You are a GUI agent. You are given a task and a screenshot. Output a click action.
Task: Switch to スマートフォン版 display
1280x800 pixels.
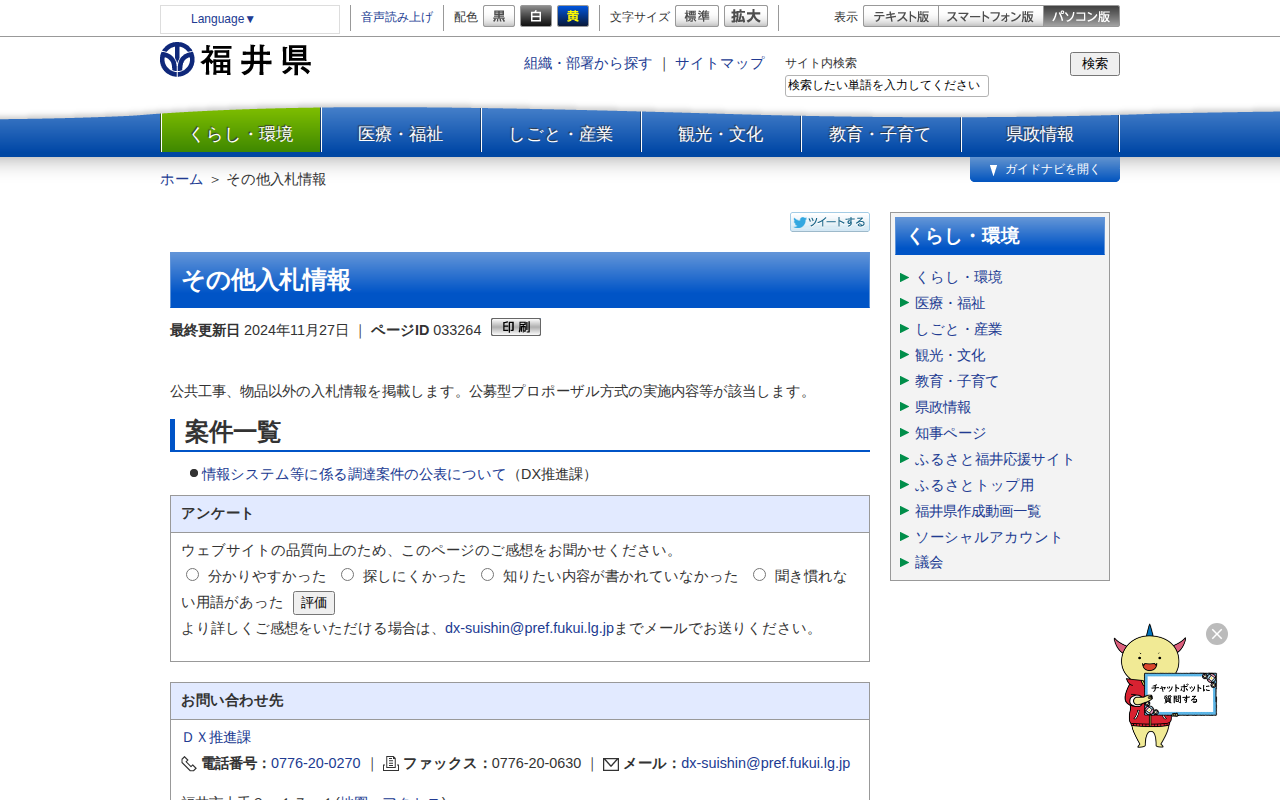point(991,16)
